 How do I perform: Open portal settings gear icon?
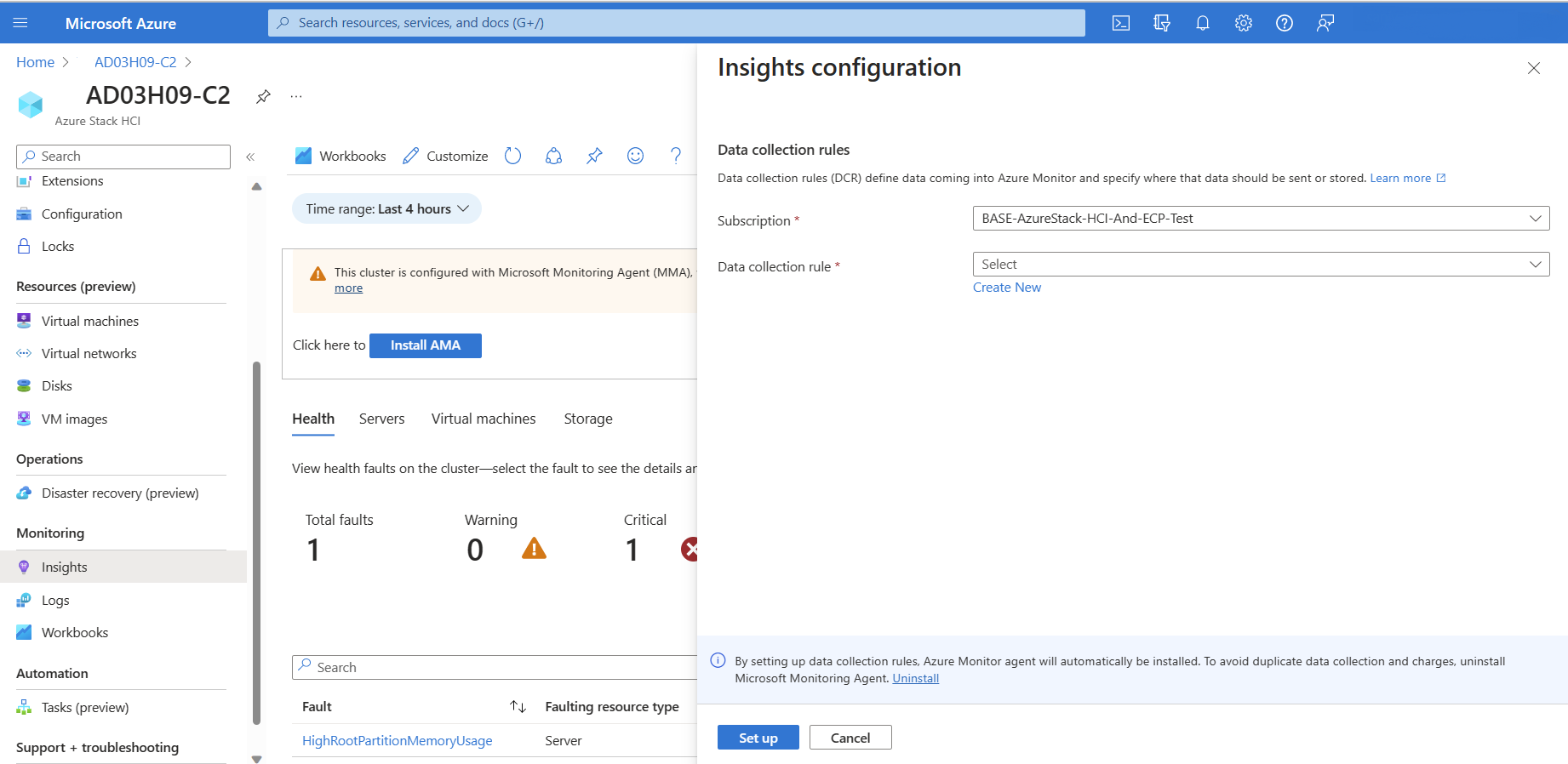click(x=1244, y=23)
